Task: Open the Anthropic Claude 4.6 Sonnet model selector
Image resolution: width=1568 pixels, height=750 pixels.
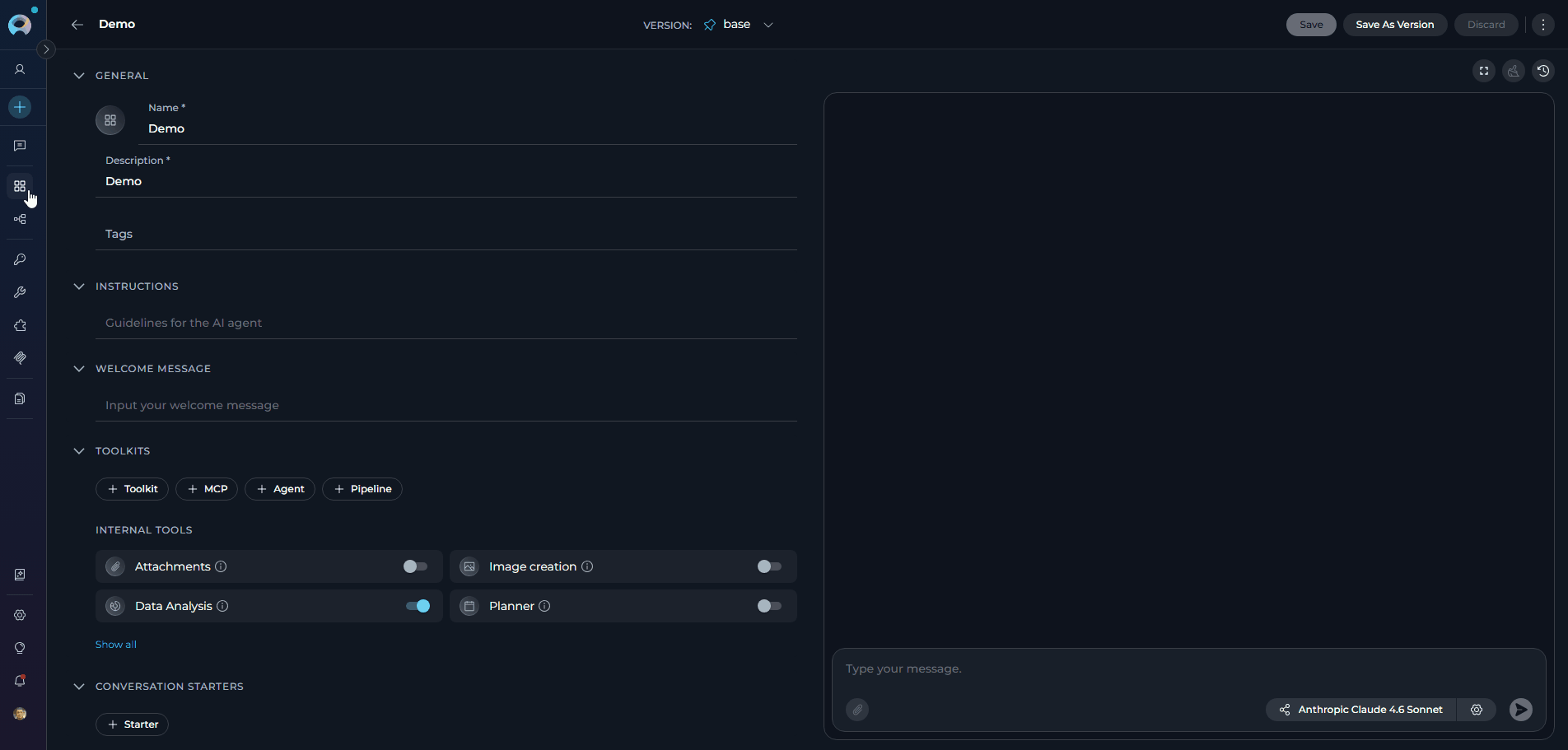Action: point(1360,710)
